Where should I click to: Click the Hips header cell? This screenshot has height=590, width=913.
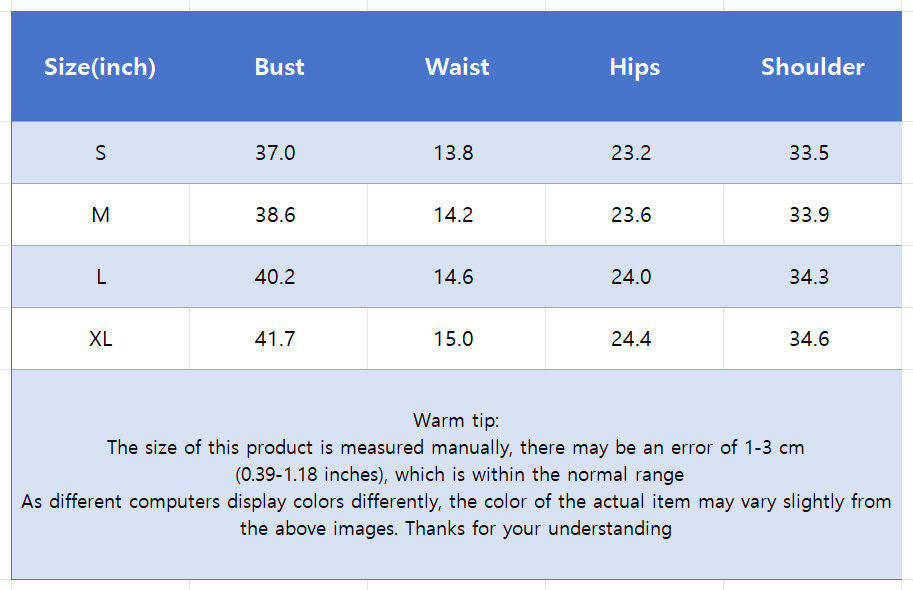[x=634, y=67]
